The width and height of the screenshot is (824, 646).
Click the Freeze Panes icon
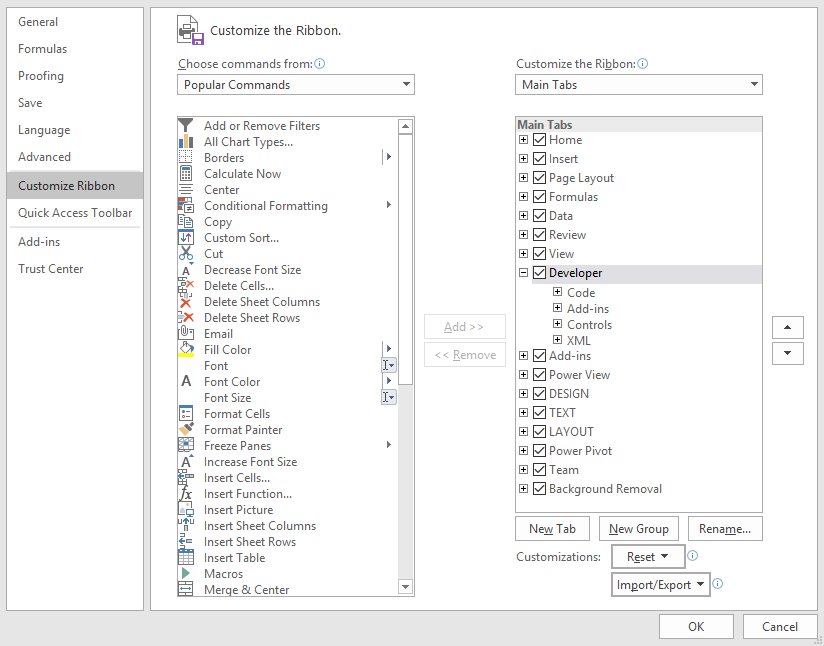point(186,445)
